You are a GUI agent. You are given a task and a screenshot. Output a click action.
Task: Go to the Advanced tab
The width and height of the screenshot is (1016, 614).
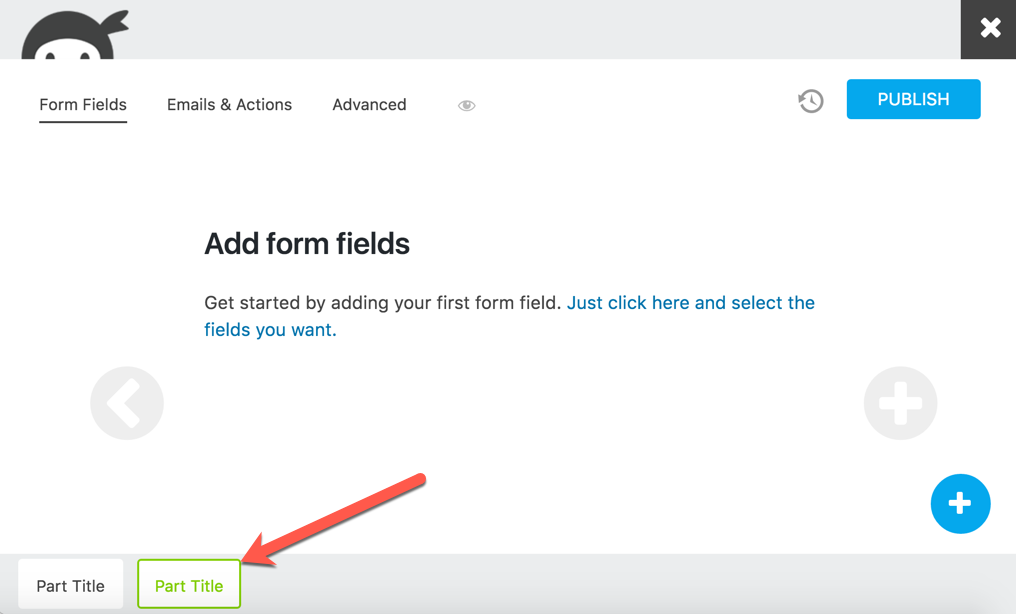coord(369,105)
